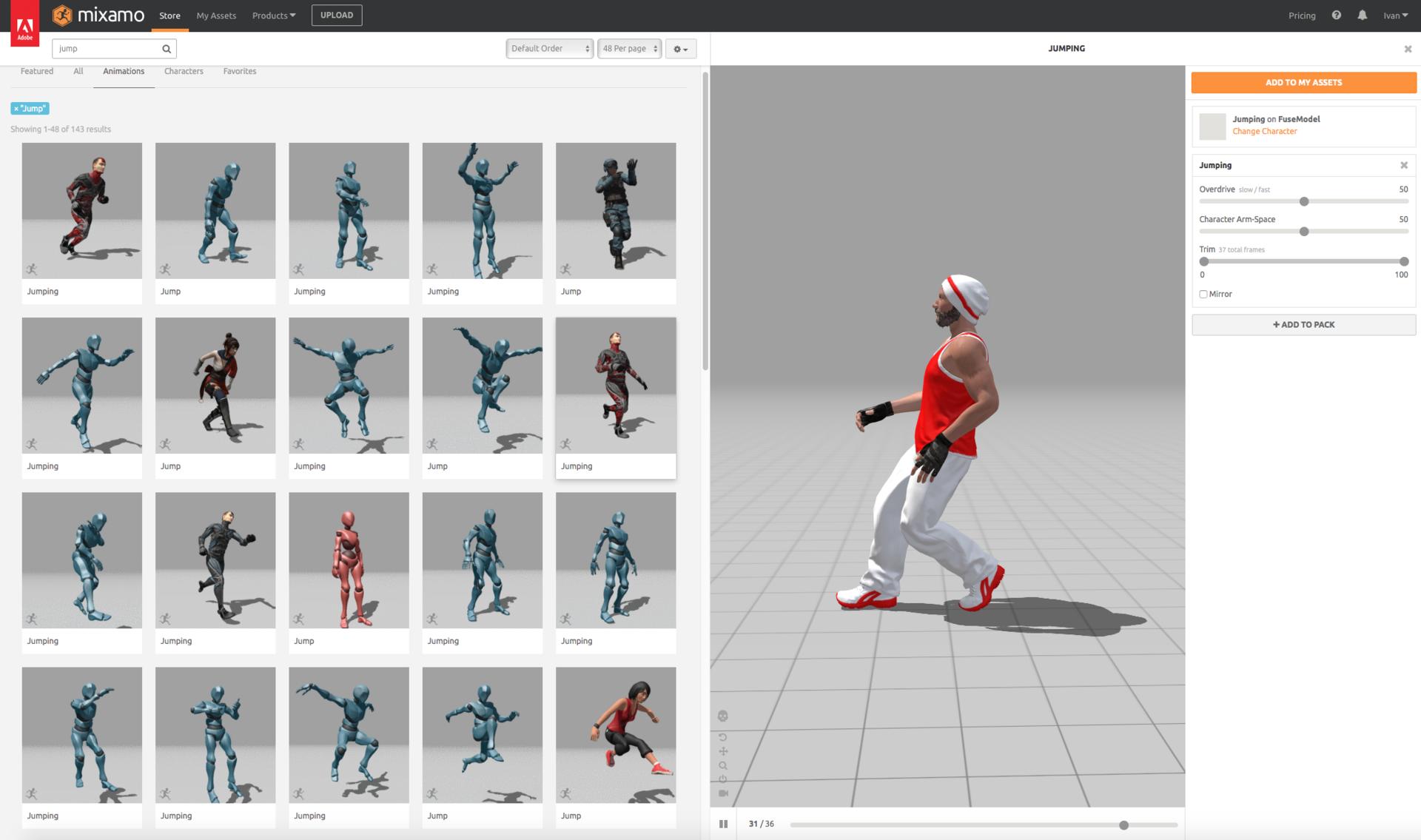This screenshot has width=1421, height=840.
Task: Click Add to Pack button
Action: (x=1304, y=324)
